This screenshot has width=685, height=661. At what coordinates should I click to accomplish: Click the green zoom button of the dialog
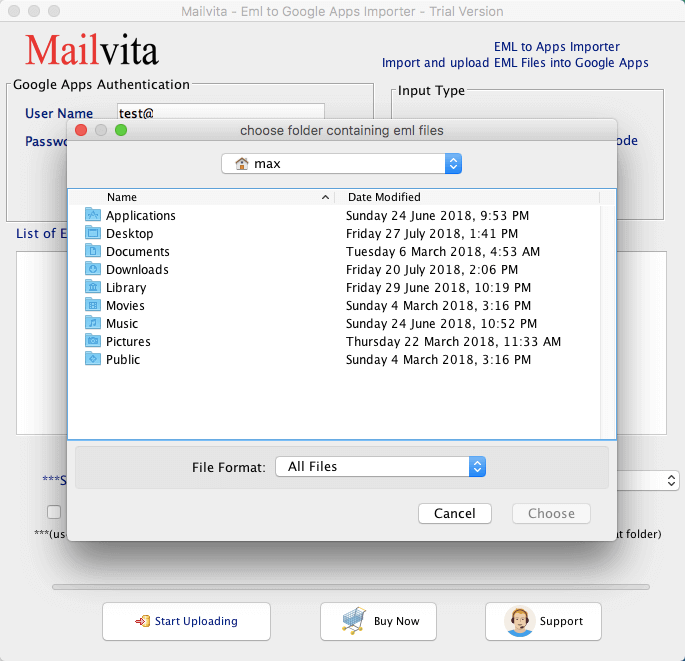pyautogui.click(x=121, y=130)
